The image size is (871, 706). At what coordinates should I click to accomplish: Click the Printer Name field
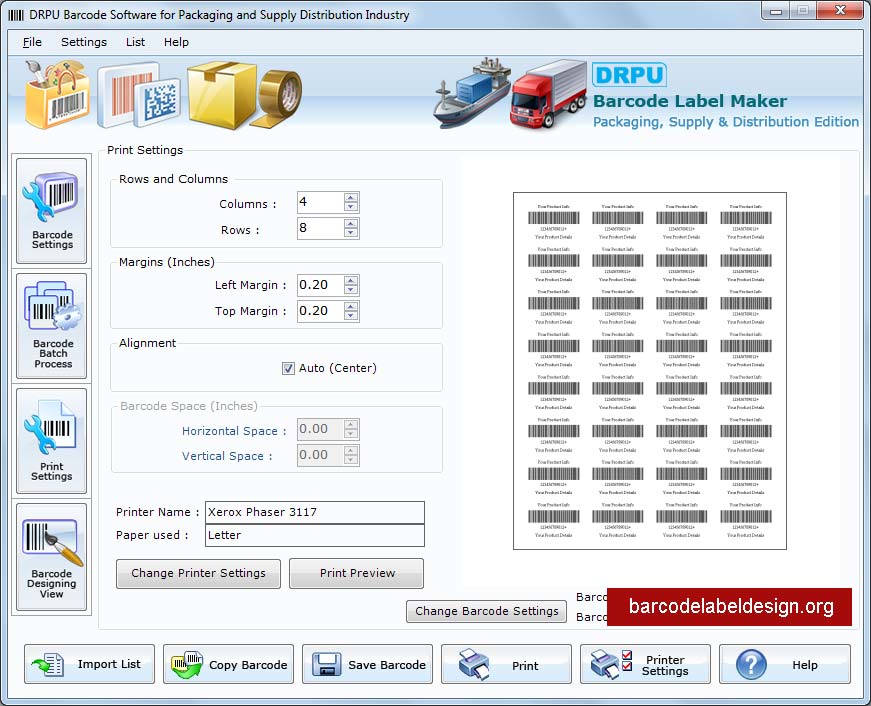(315, 512)
